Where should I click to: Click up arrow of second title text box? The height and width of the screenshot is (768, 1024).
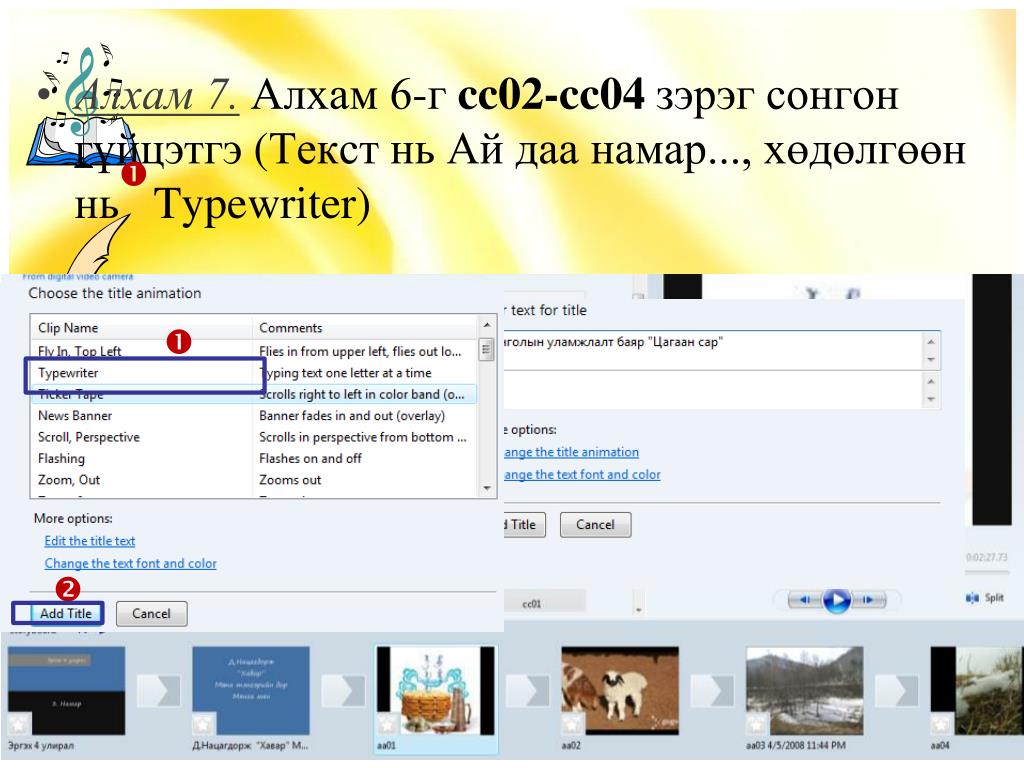click(x=931, y=381)
